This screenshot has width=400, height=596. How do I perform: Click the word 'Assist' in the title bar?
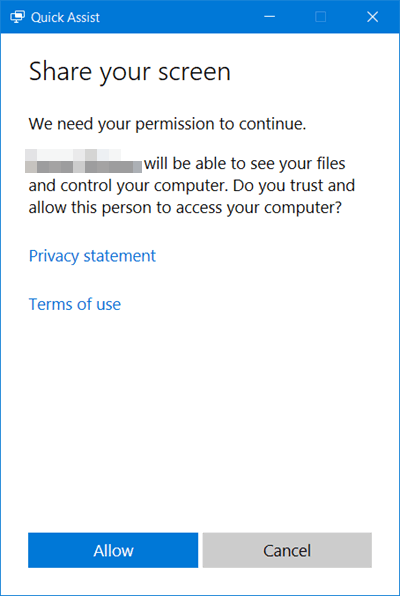[82, 17]
